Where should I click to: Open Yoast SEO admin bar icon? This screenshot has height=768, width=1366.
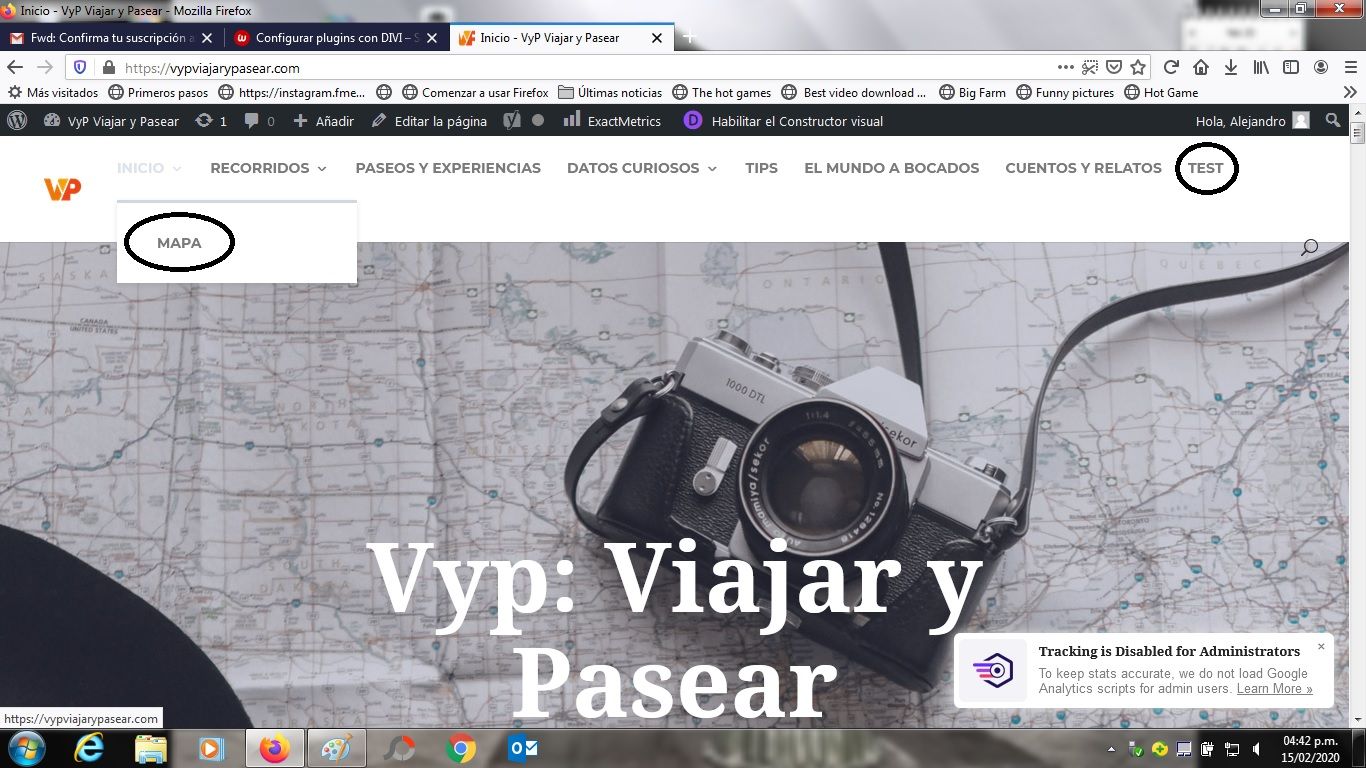tap(511, 120)
